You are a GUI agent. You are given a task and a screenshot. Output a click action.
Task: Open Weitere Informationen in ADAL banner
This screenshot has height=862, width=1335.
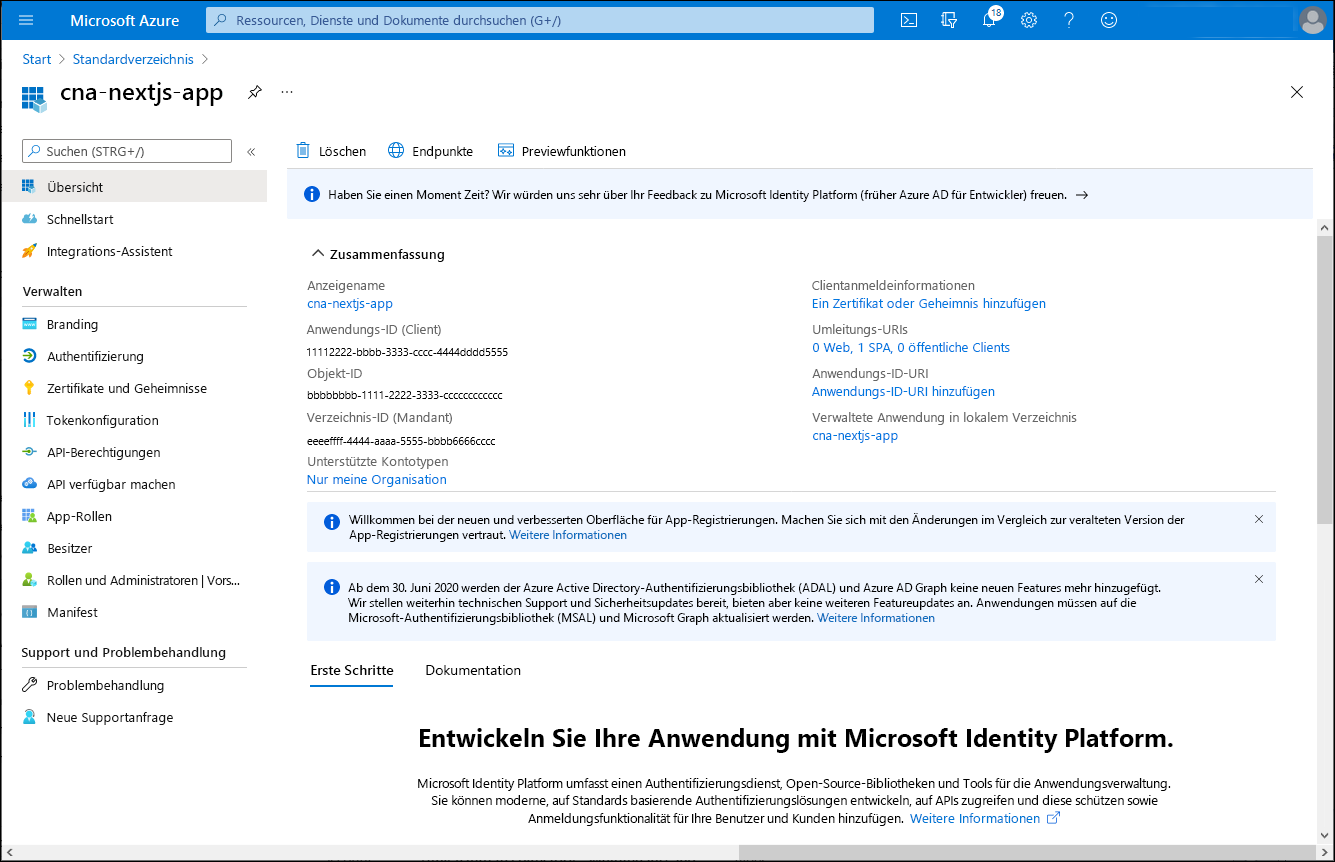click(x=876, y=618)
